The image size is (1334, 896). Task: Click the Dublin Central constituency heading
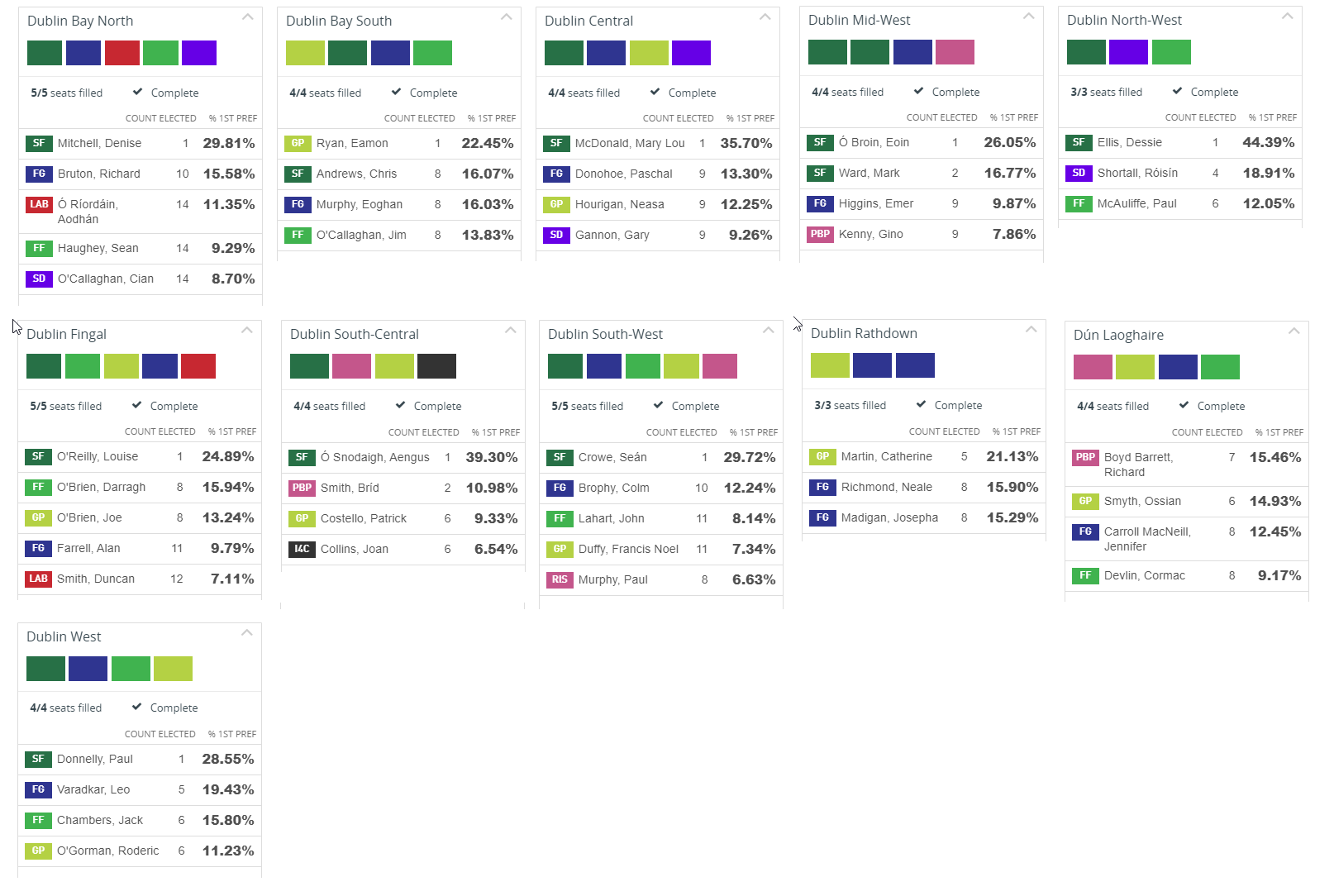point(588,21)
